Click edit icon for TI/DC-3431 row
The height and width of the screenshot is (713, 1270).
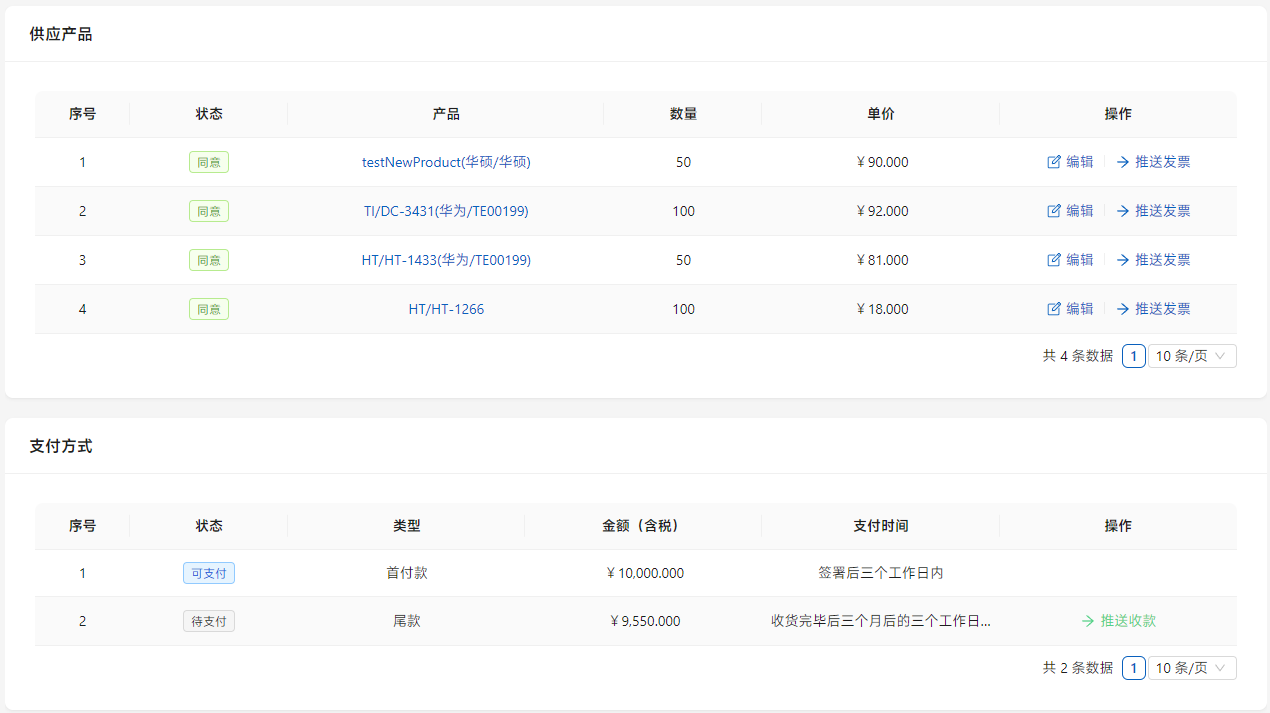1053,211
